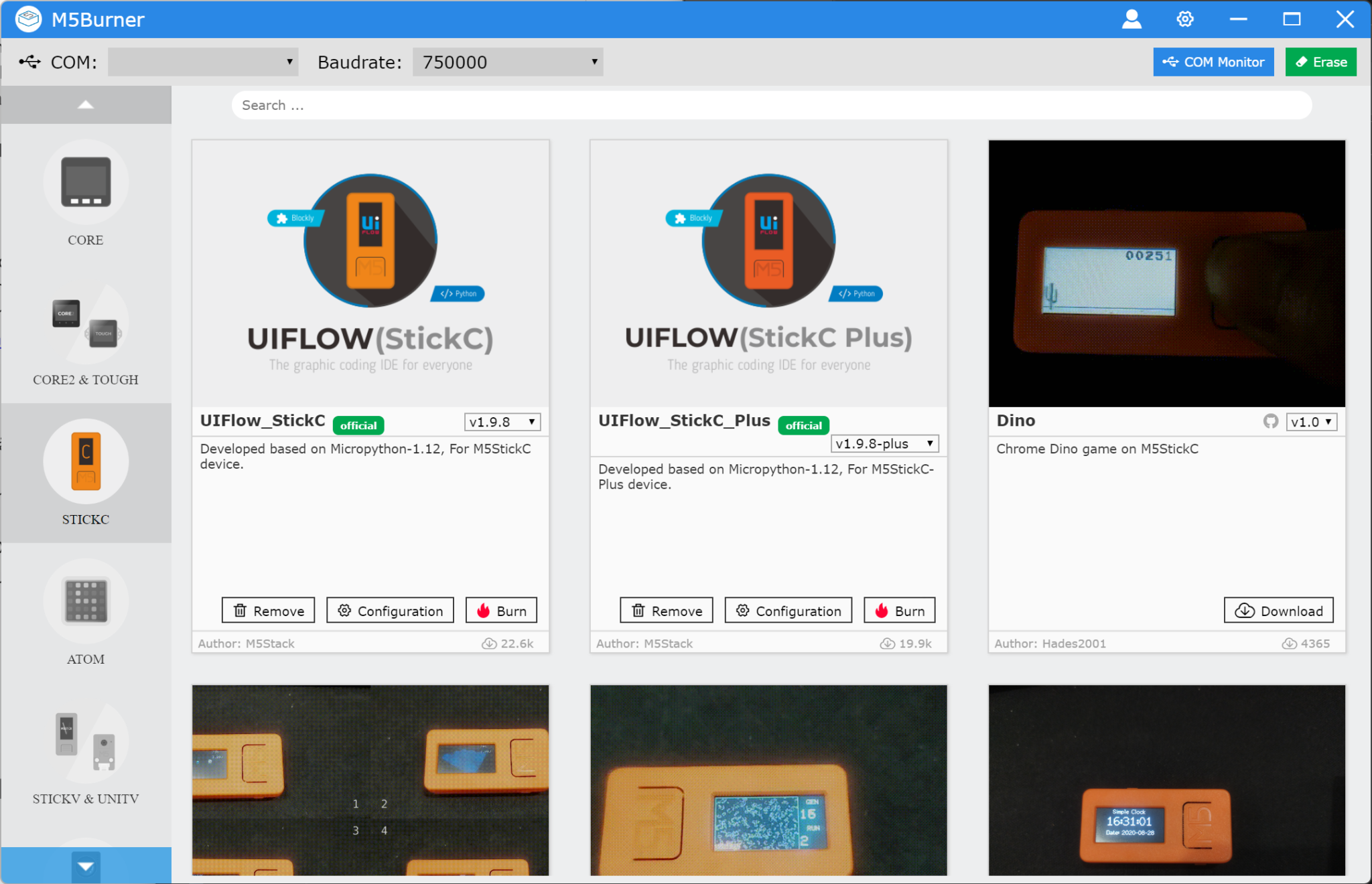The image size is (1372, 884).
Task: Open the COM Monitor
Action: [1213, 62]
